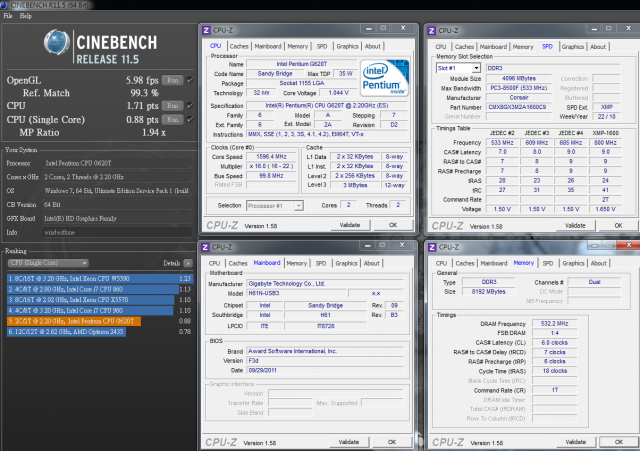Click the Cinebench globe logo icon
This screenshot has width=640, height=451.
point(57,42)
